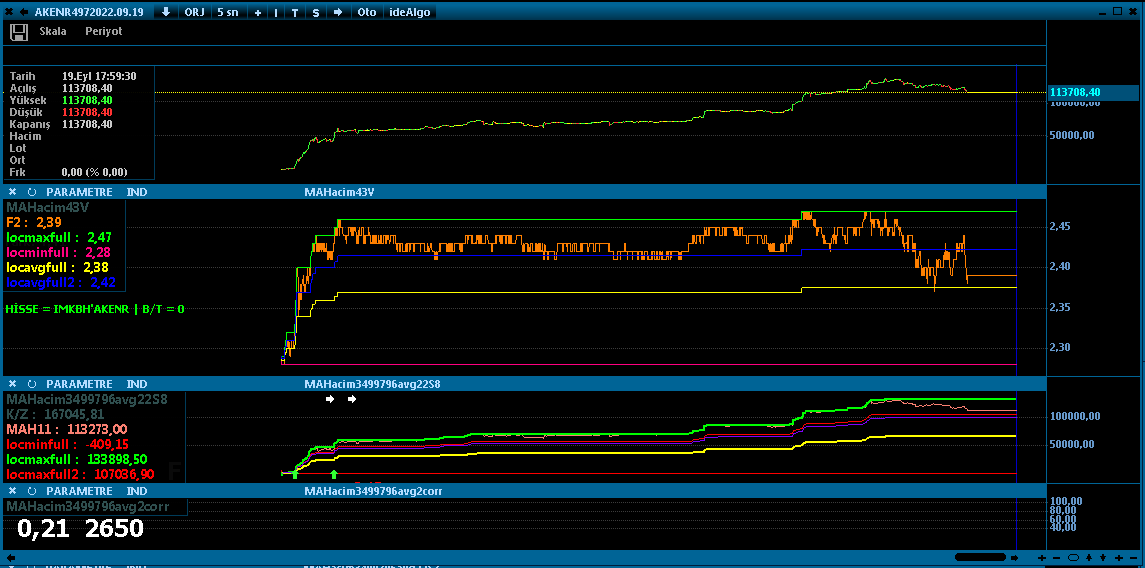This screenshot has width=1145, height=568.
Task: Click the locmaxfull2 : 107036,90 legend entry
Action: [80, 475]
